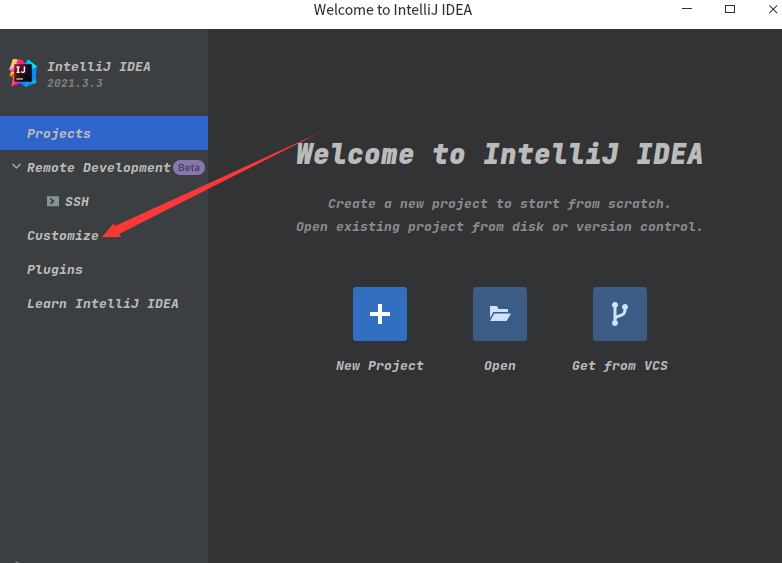The width and height of the screenshot is (782, 563).
Task: Click the 'Open existing project from disk' text
Action: point(499,227)
